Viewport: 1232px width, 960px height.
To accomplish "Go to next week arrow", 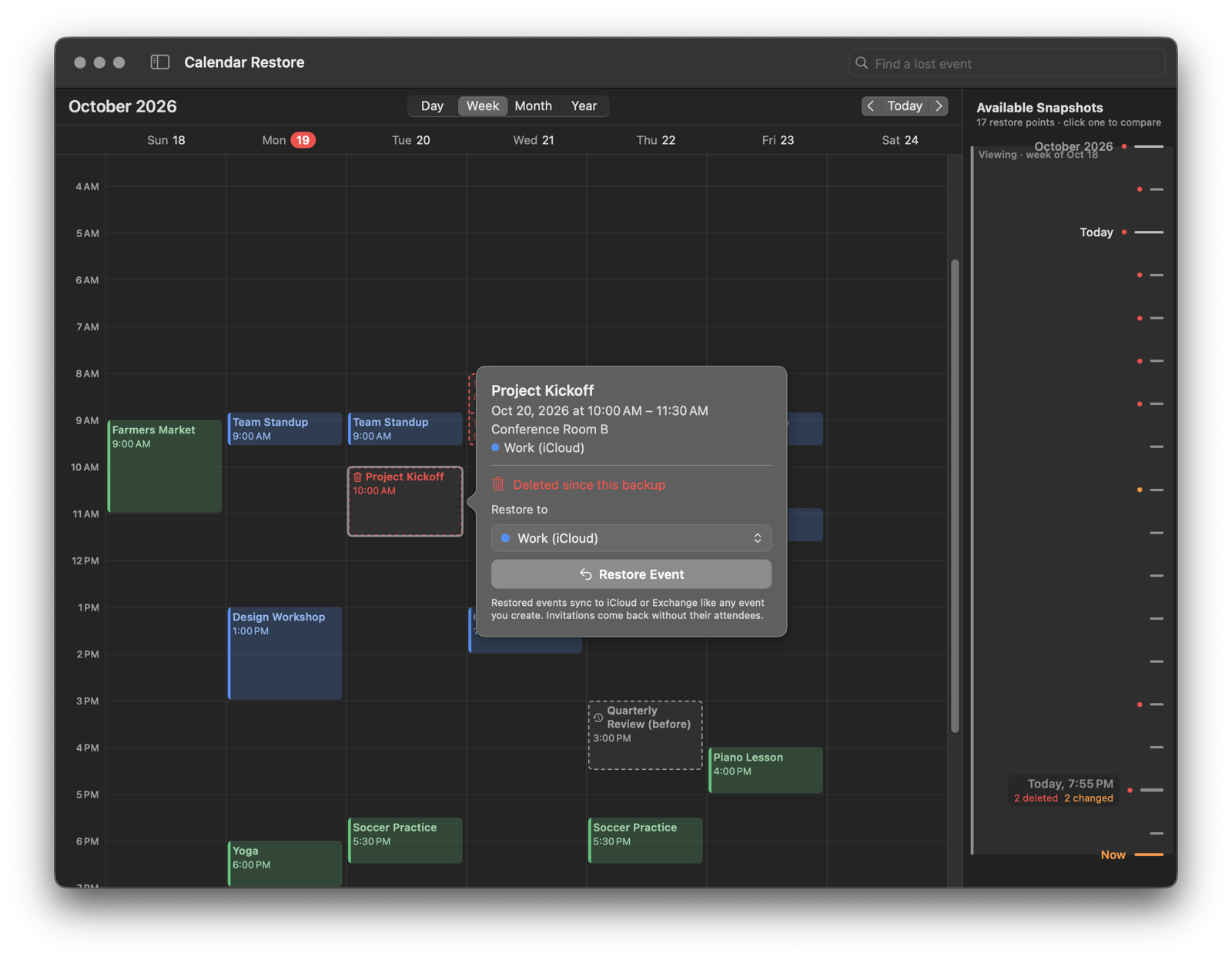I will pos(939,106).
